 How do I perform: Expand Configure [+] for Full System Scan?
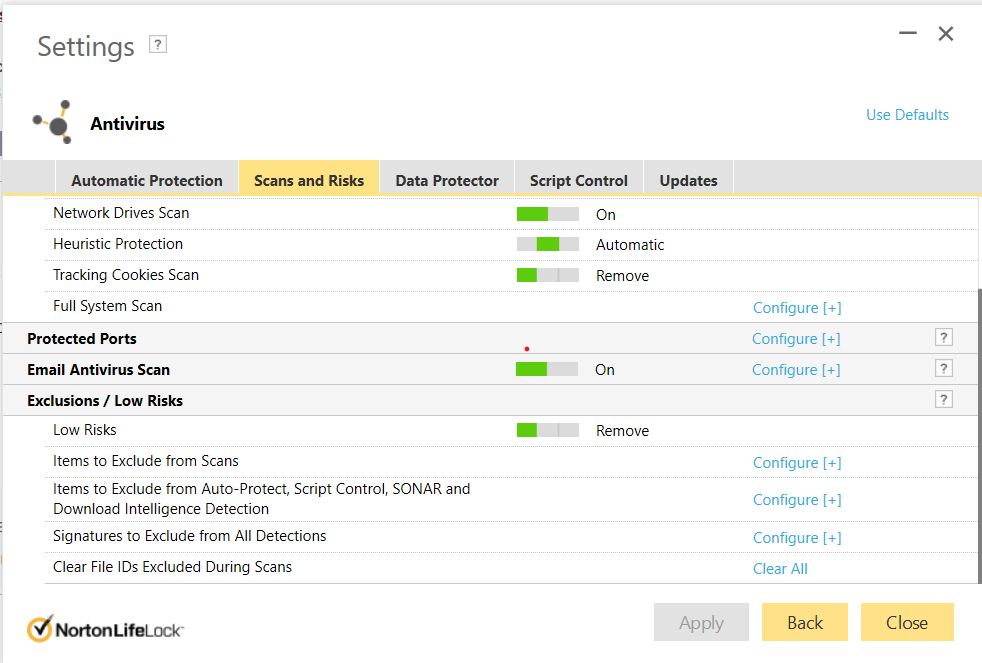click(796, 308)
